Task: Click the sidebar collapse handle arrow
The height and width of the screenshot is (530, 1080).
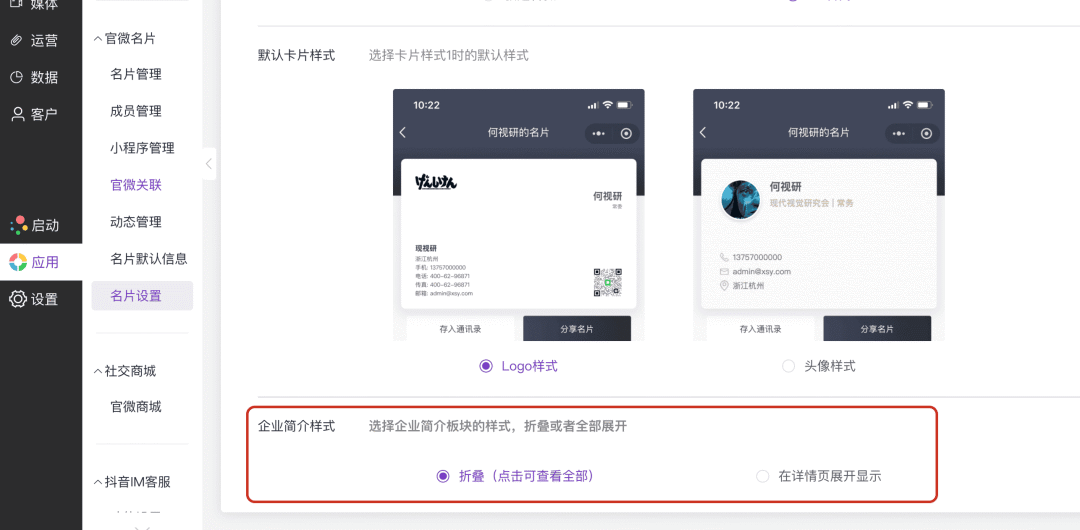Action: click(209, 164)
